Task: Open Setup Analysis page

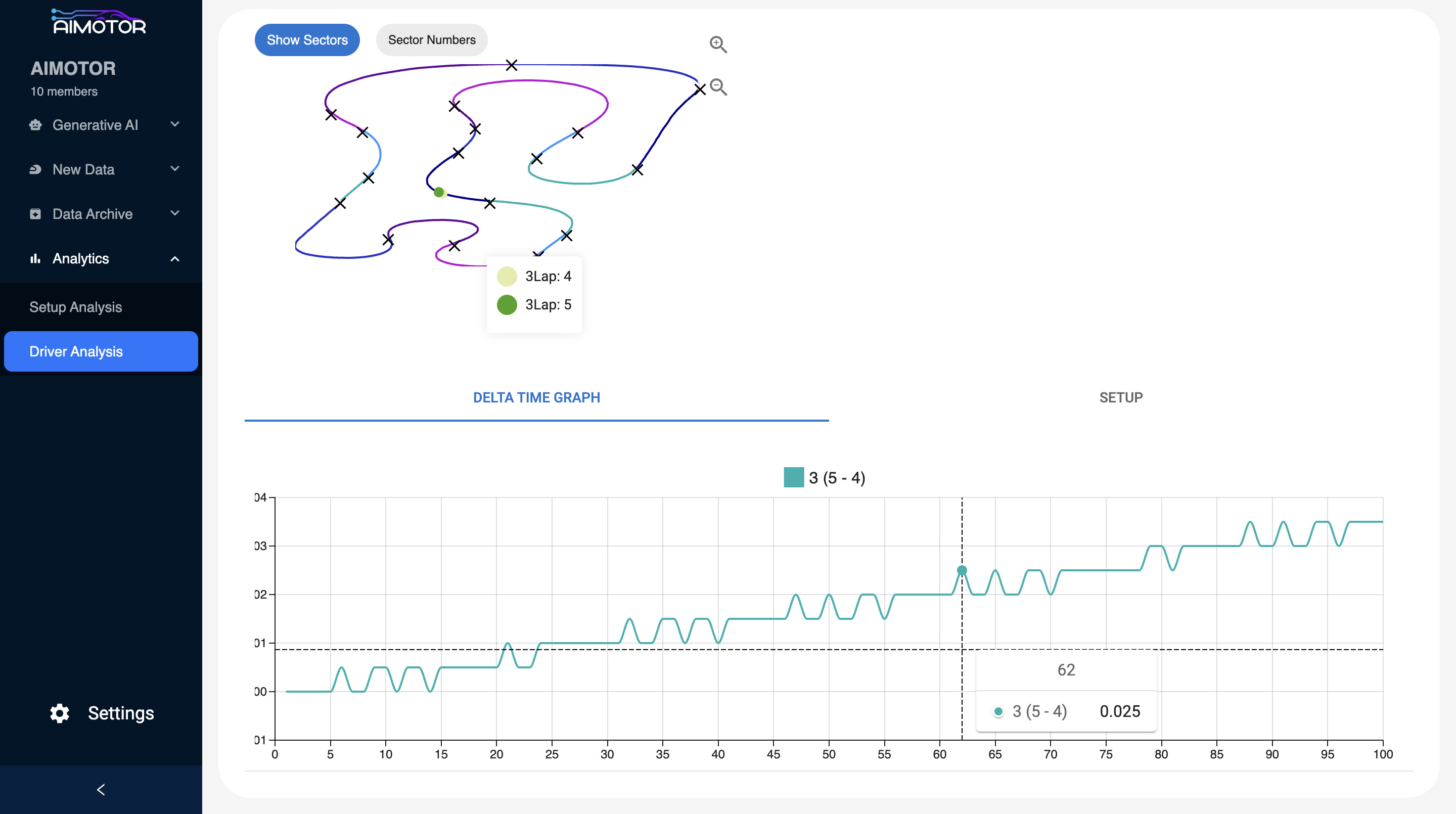Action: click(x=76, y=307)
